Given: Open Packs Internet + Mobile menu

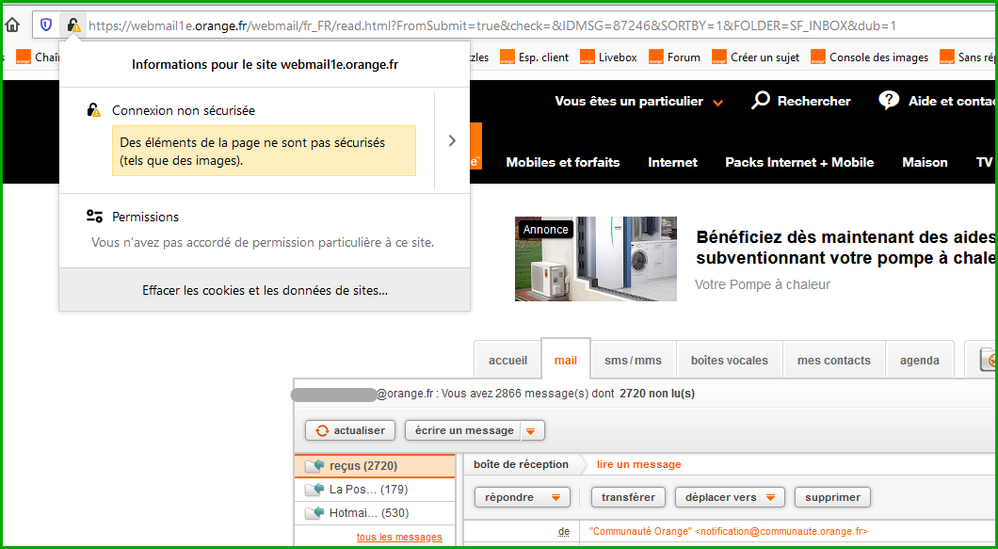Looking at the screenshot, I should point(799,162).
